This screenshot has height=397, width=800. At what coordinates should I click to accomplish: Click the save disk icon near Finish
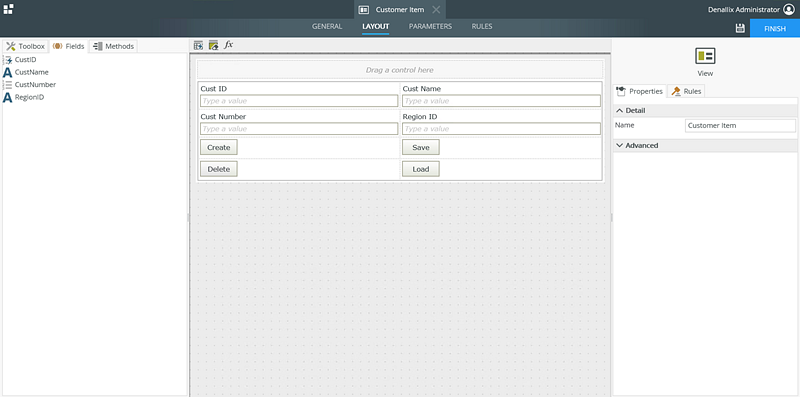(740, 29)
